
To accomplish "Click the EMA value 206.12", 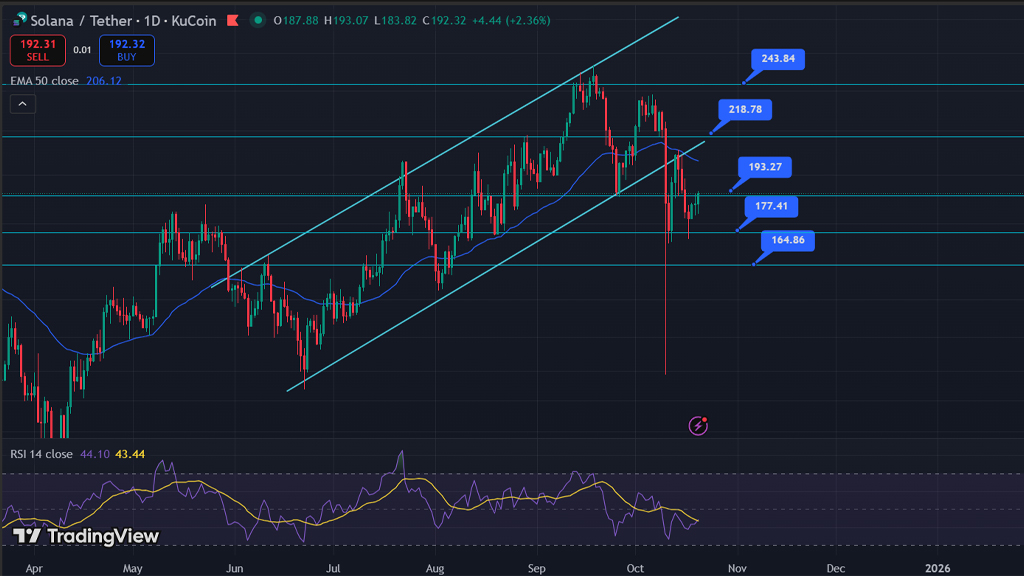I will tap(103, 81).
